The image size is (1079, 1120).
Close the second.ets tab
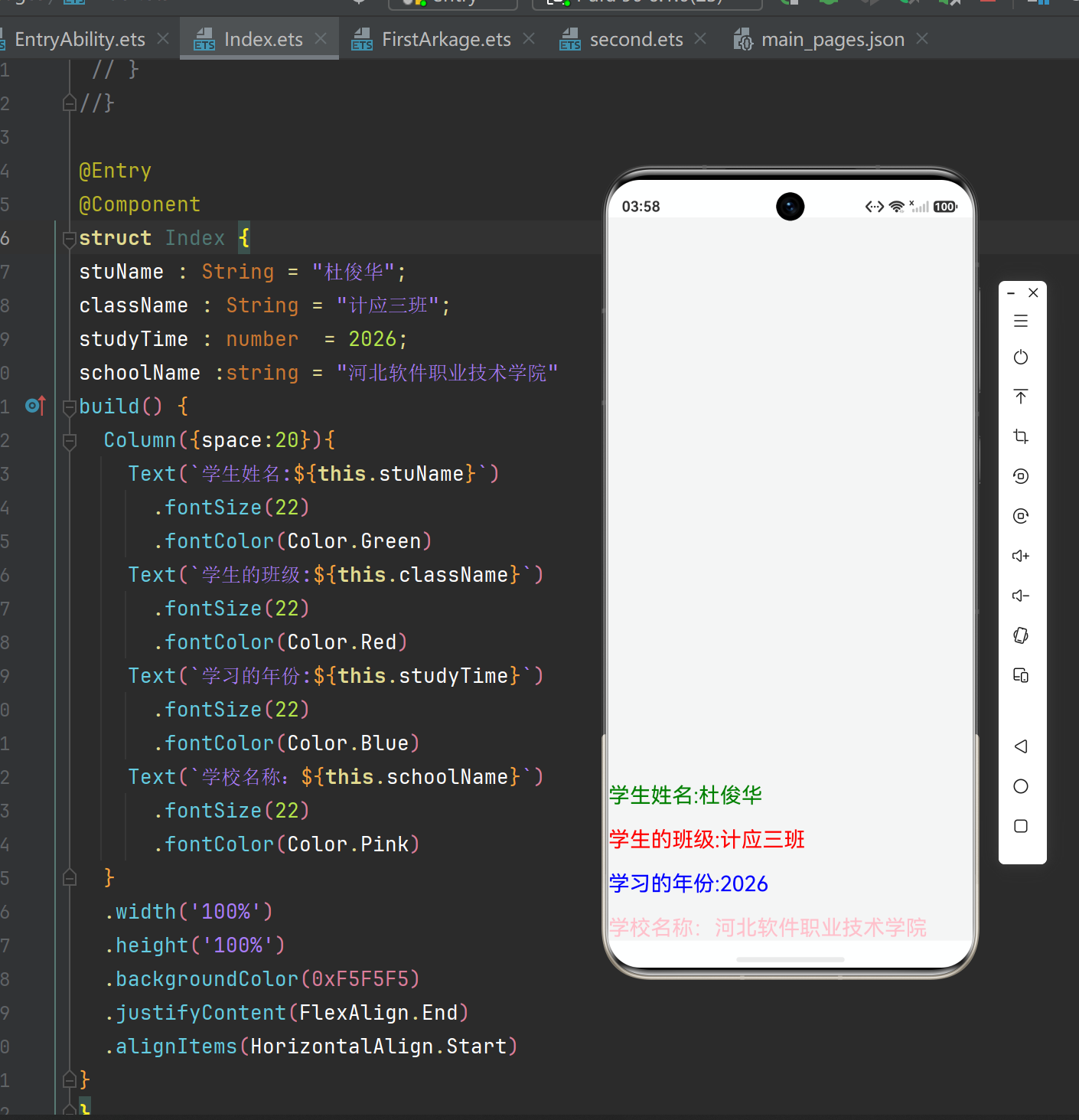700,38
